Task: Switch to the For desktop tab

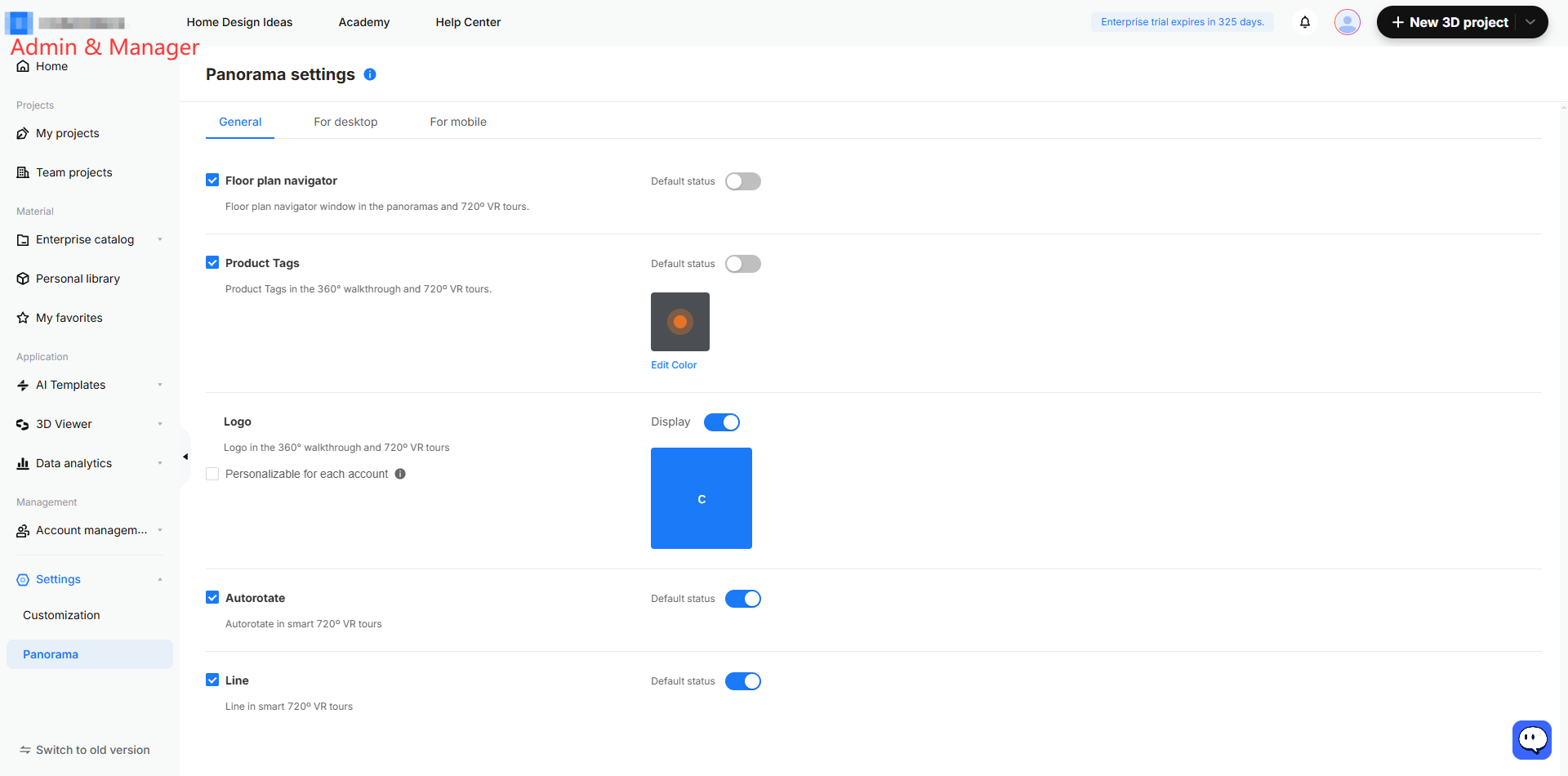Action: 345,122
